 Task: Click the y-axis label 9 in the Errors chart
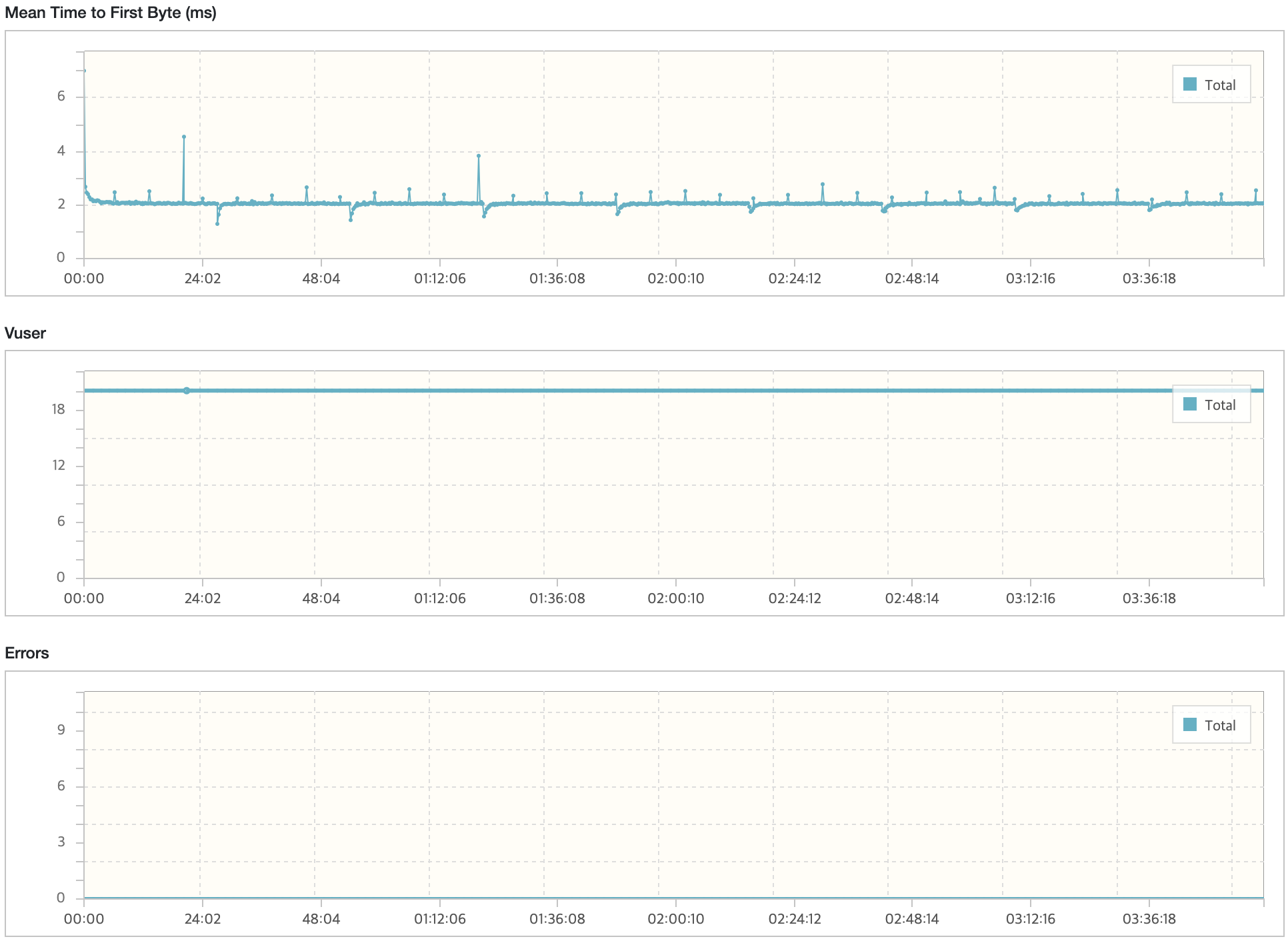coord(61,730)
